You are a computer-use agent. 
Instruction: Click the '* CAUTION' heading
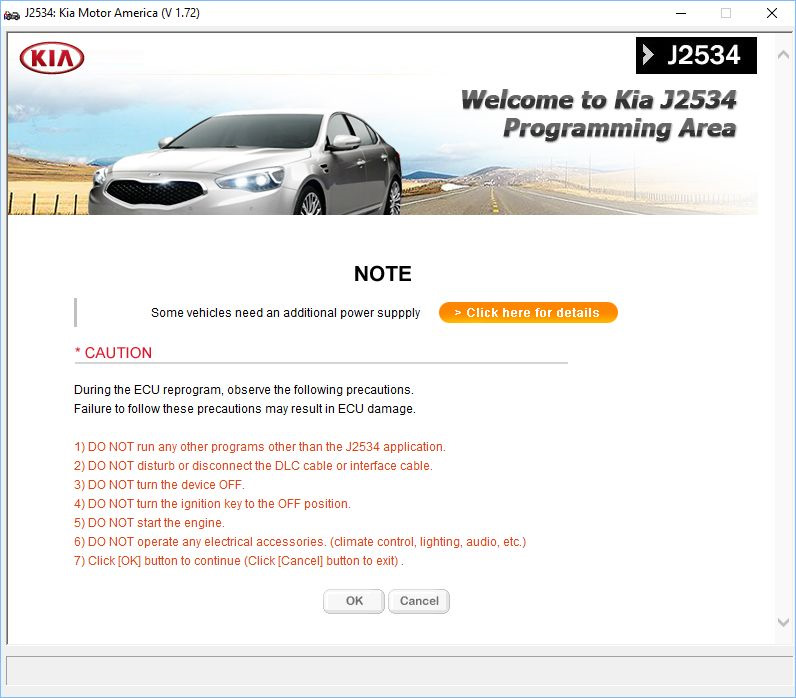pyautogui.click(x=113, y=353)
